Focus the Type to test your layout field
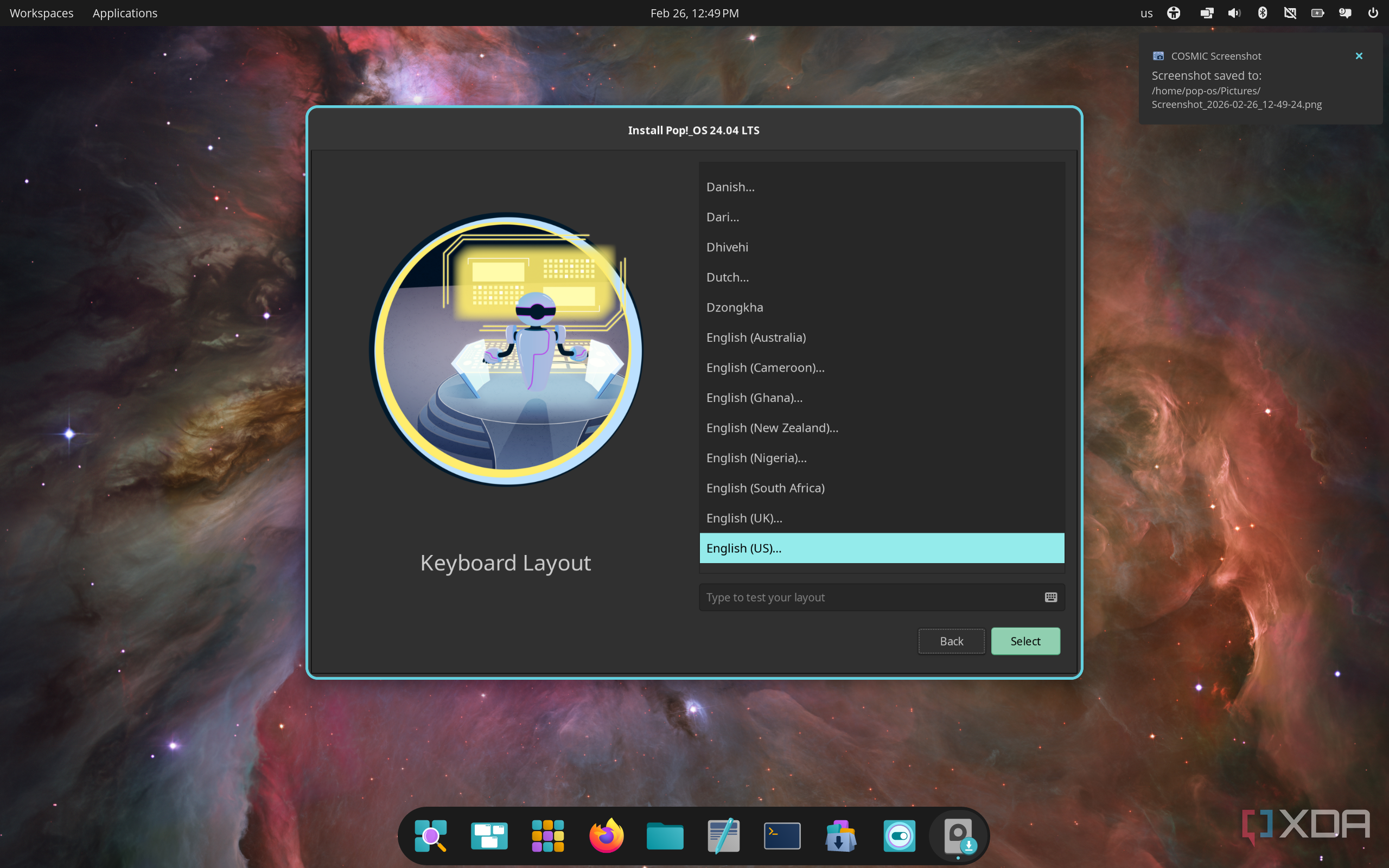 point(881,597)
